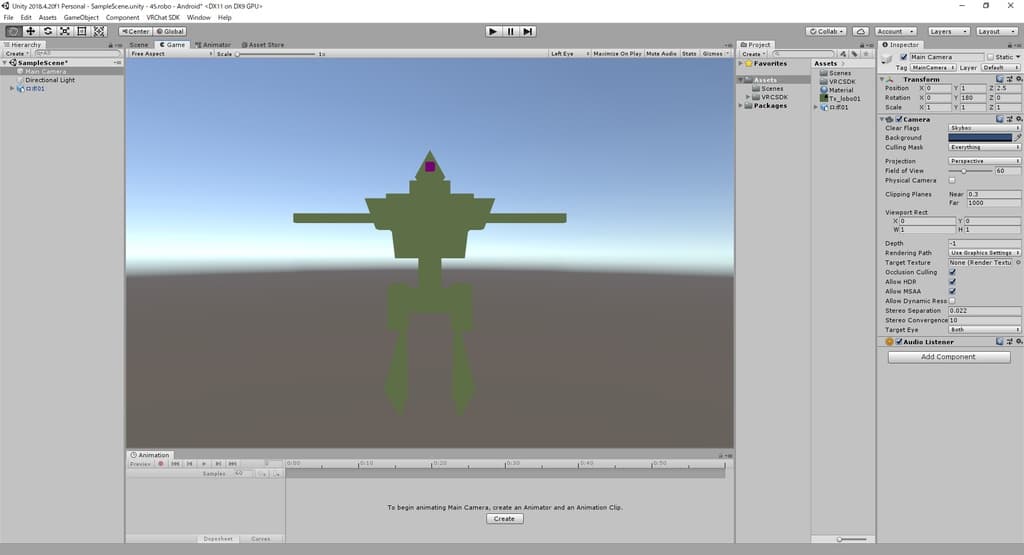The width and height of the screenshot is (1024, 555).
Task: Open the Layers dropdown
Action: point(949,31)
